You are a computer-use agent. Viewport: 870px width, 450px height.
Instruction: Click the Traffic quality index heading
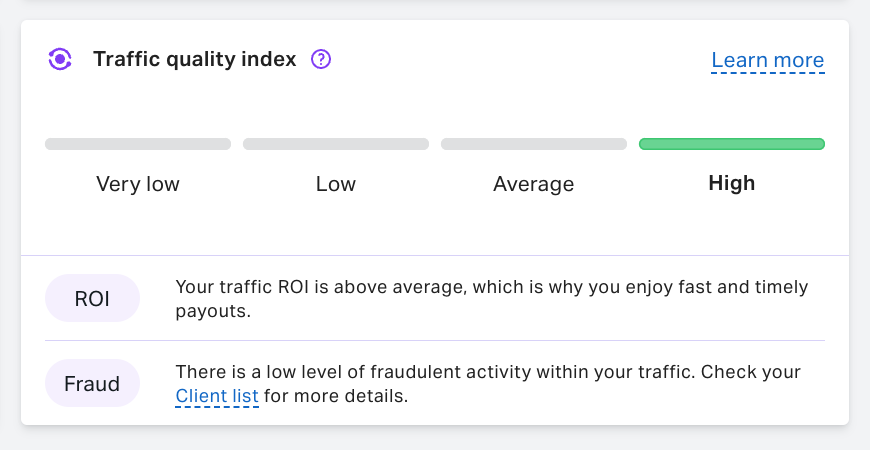195,60
